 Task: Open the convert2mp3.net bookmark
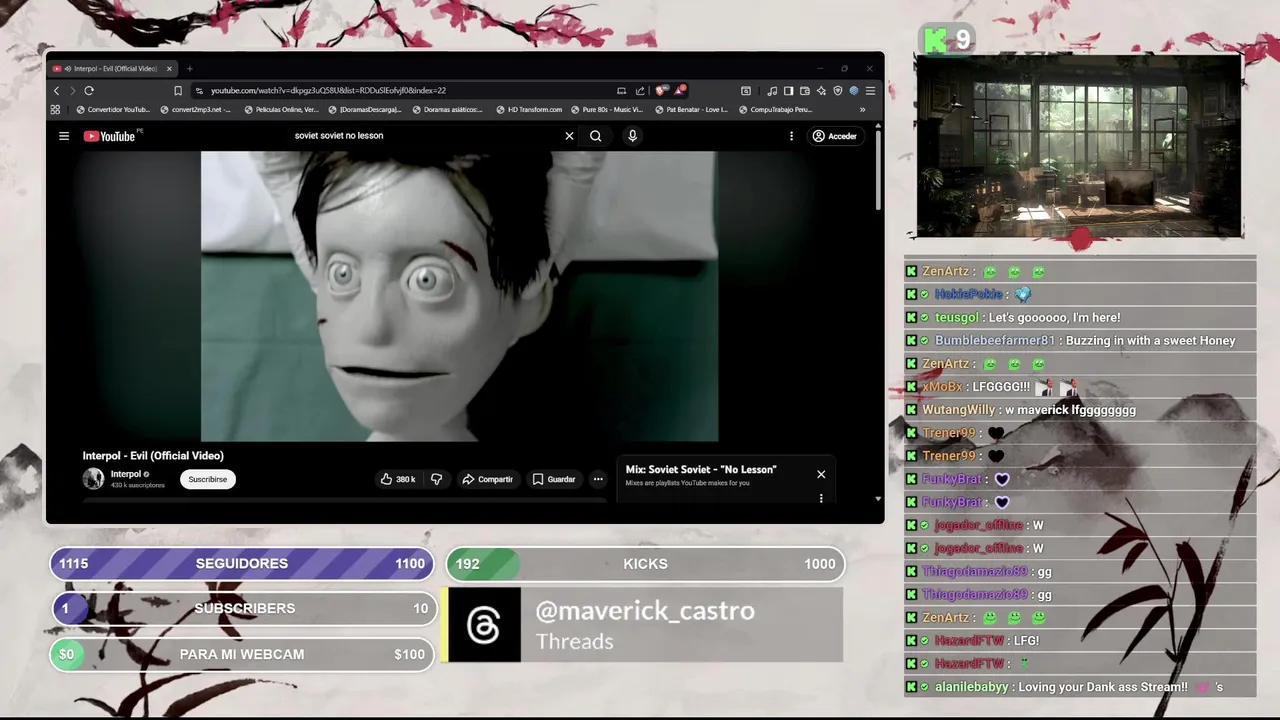click(x=195, y=110)
